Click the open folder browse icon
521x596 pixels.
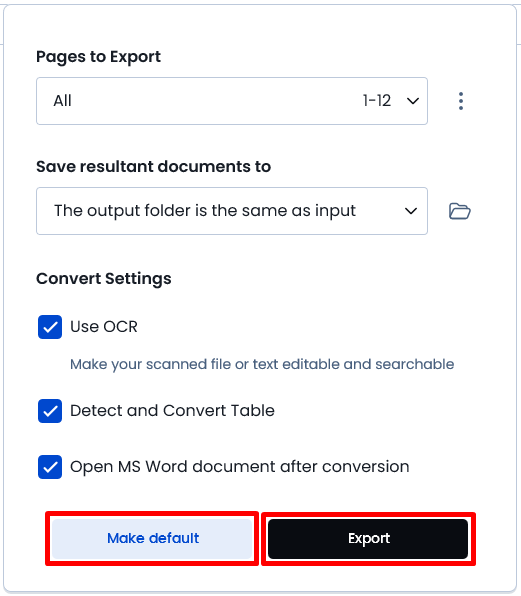click(460, 211)
